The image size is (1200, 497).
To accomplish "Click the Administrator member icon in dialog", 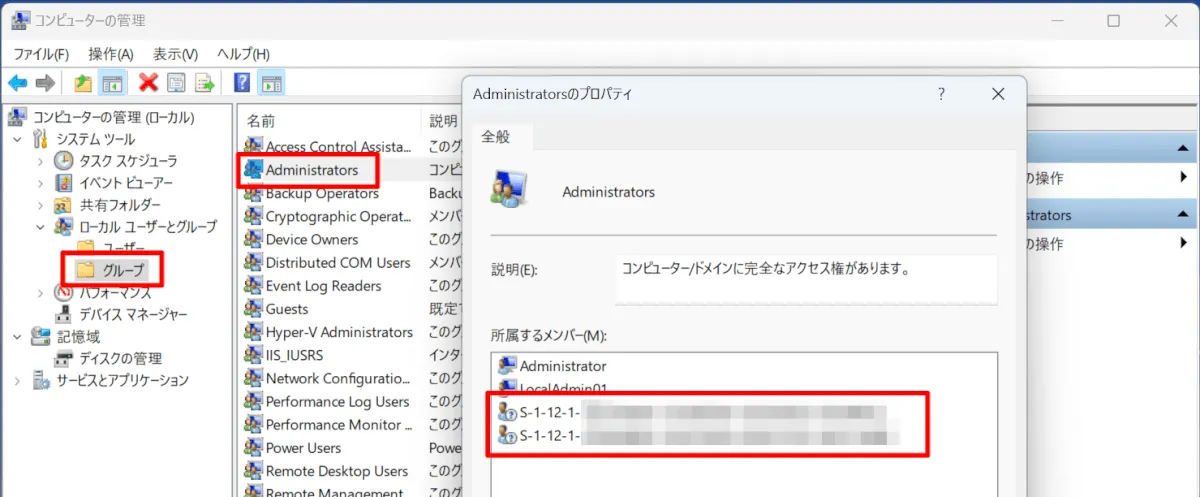I will [x=507, y=366].
